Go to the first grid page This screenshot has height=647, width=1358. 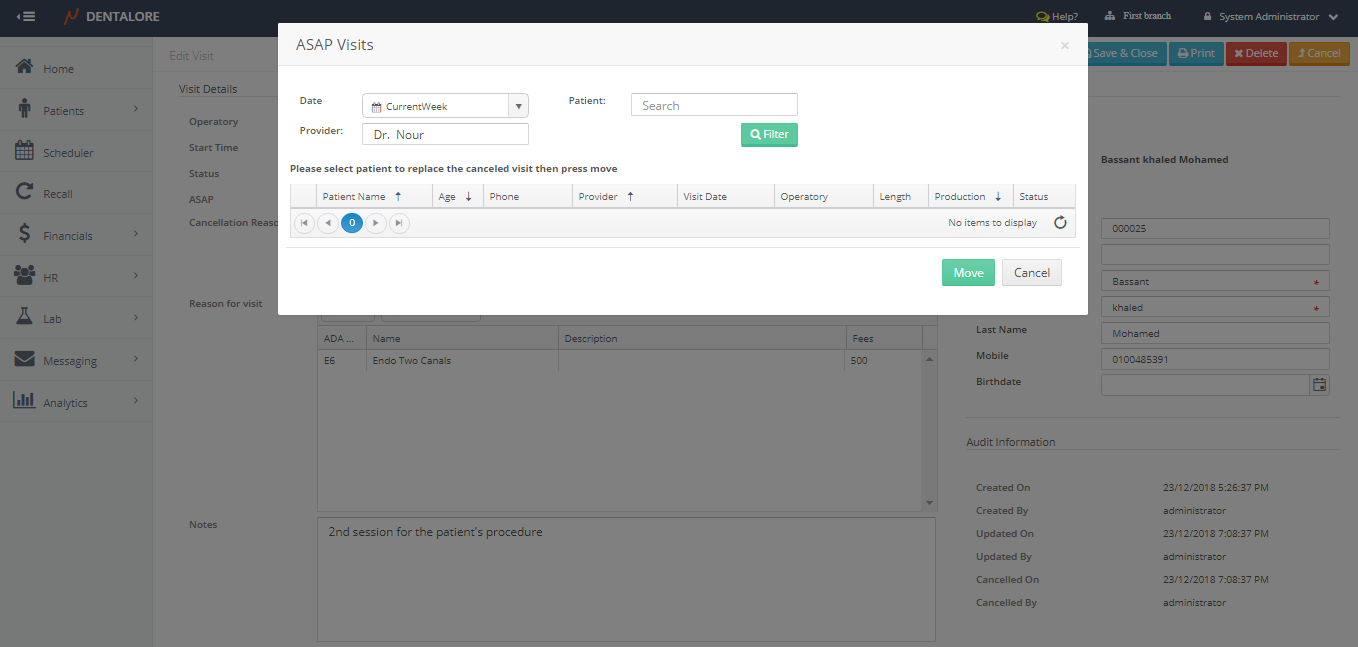(304, 223)
